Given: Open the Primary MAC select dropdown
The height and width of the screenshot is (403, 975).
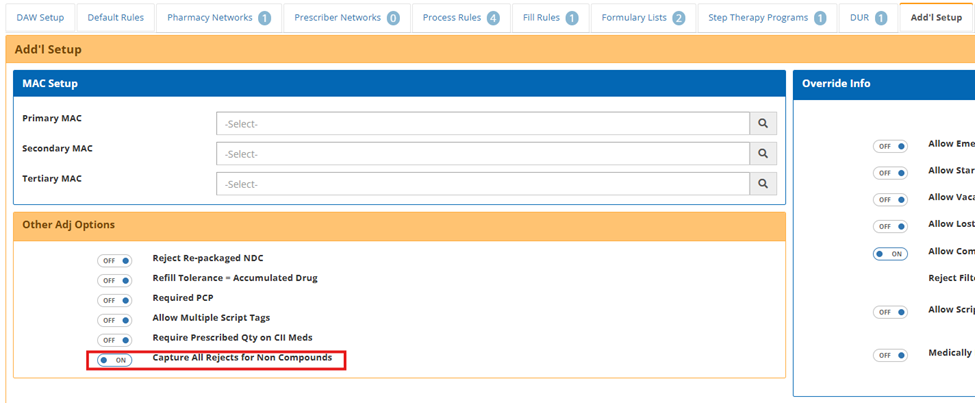Looking at the screenshot, I should [x=482, y=123].
